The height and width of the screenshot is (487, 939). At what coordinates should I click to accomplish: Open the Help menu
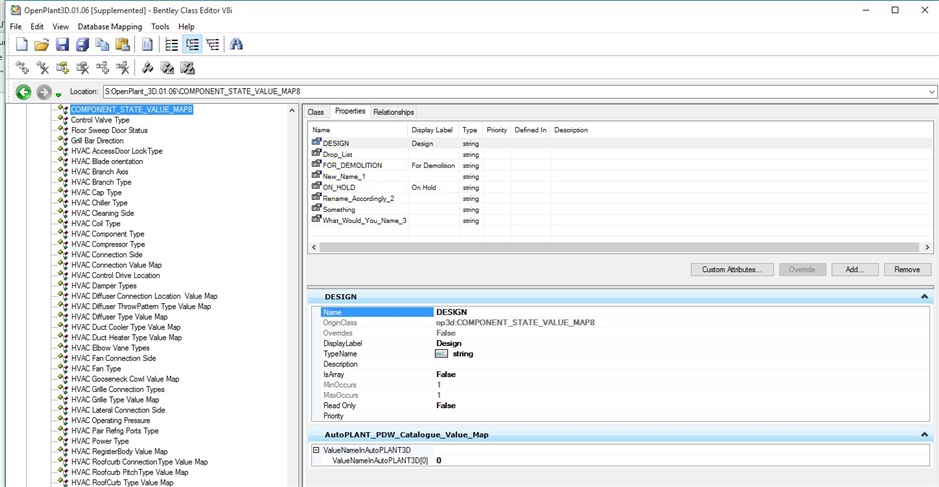point(186,26)
